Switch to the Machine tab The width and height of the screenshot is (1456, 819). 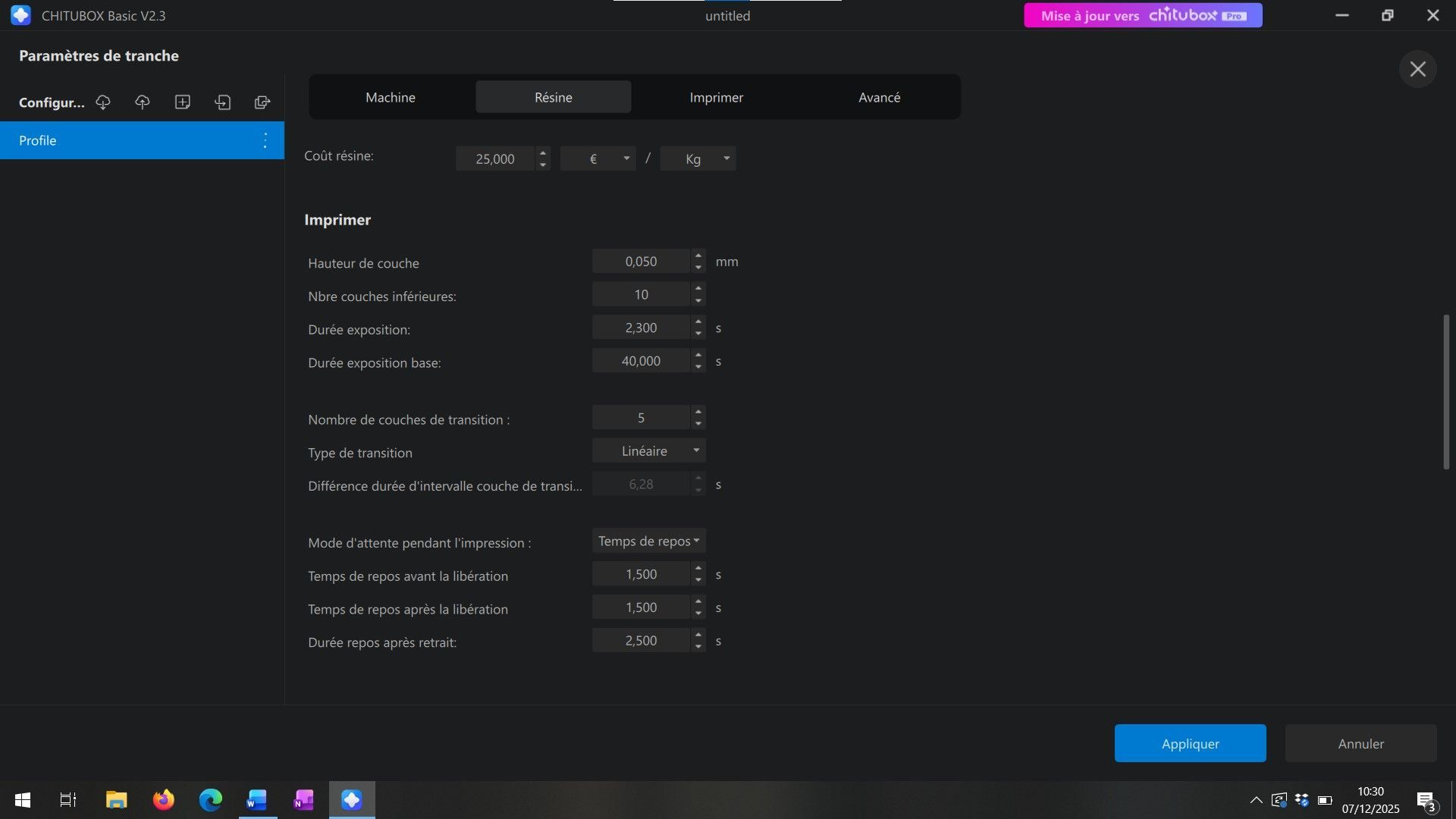point(390,97)
